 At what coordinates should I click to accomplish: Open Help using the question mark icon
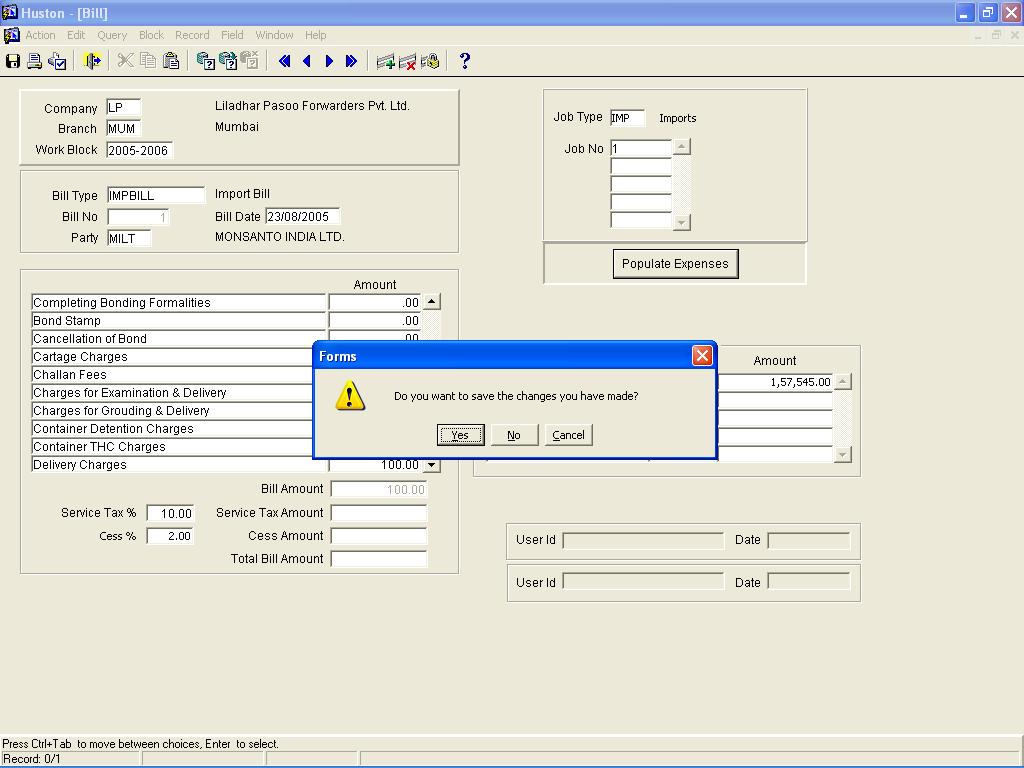tap(464, 61)
